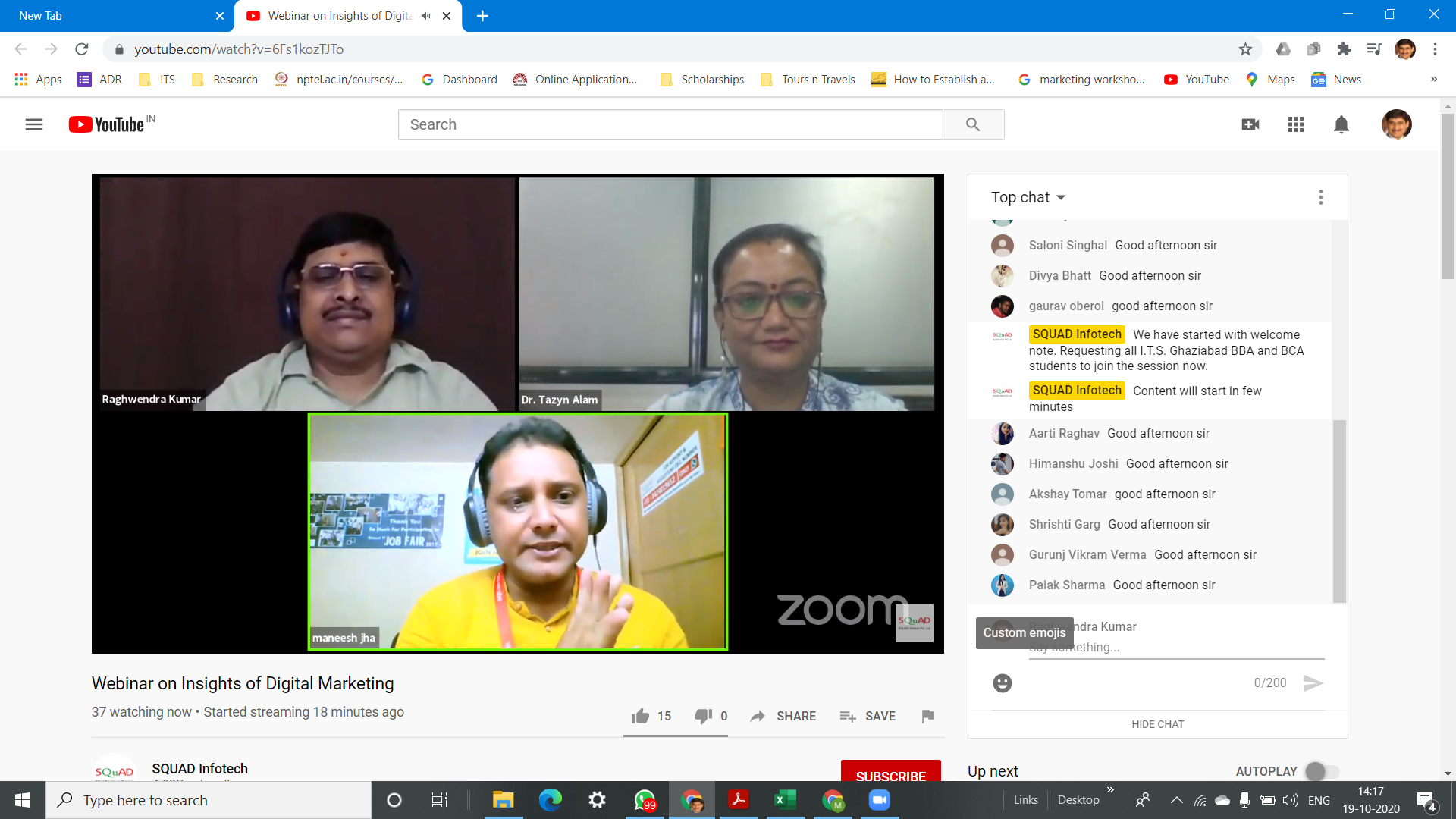Click the Cortana circle icon
1456x819 pixels.
click(394, 800)
